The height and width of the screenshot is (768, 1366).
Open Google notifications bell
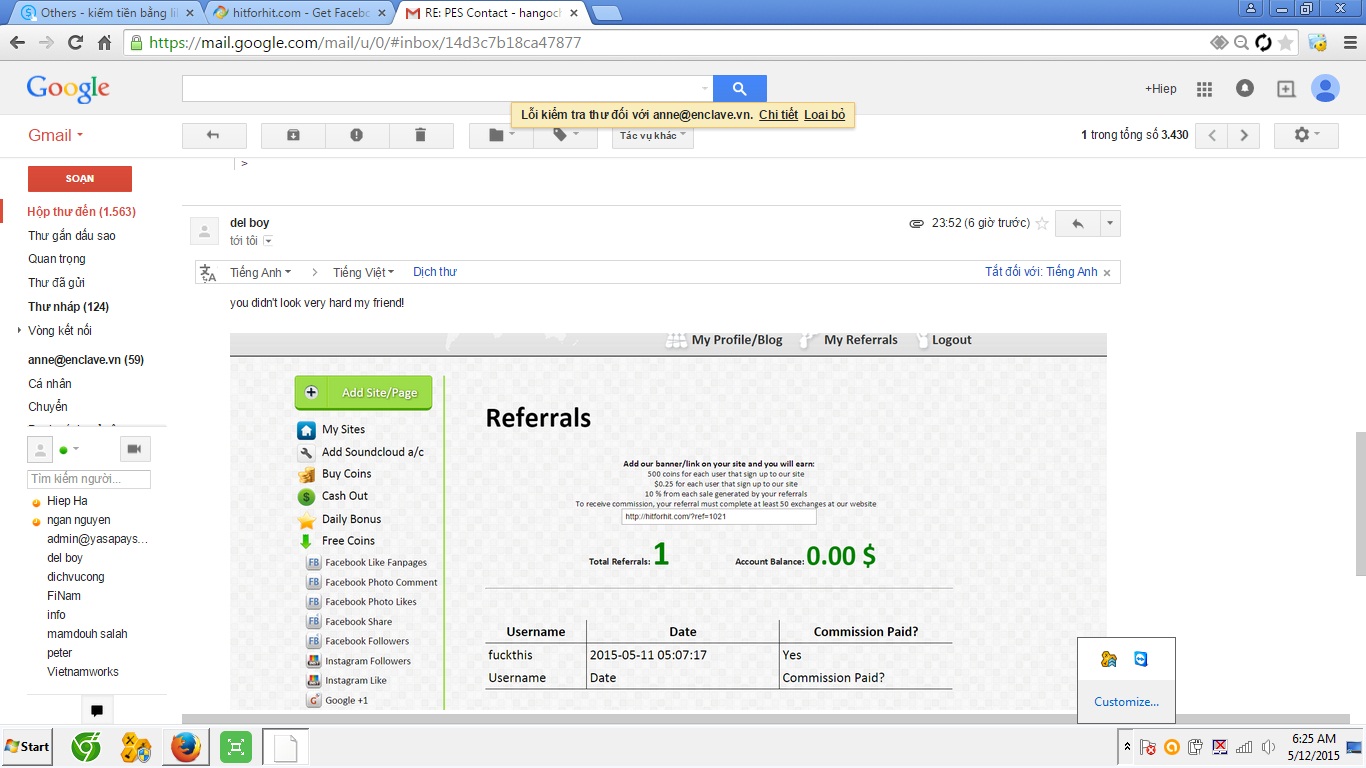point(1245,89)
